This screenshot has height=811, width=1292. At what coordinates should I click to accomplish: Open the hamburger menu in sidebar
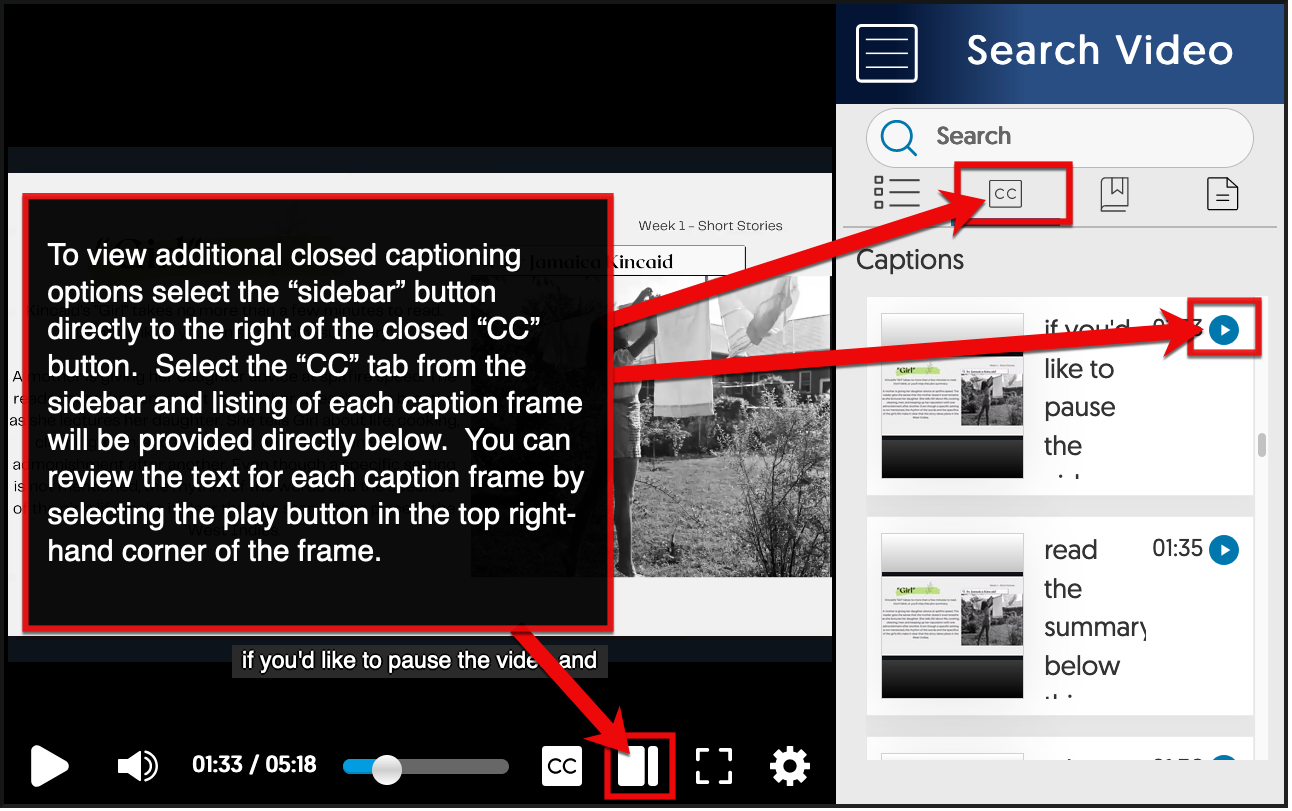tap(886, 53)
